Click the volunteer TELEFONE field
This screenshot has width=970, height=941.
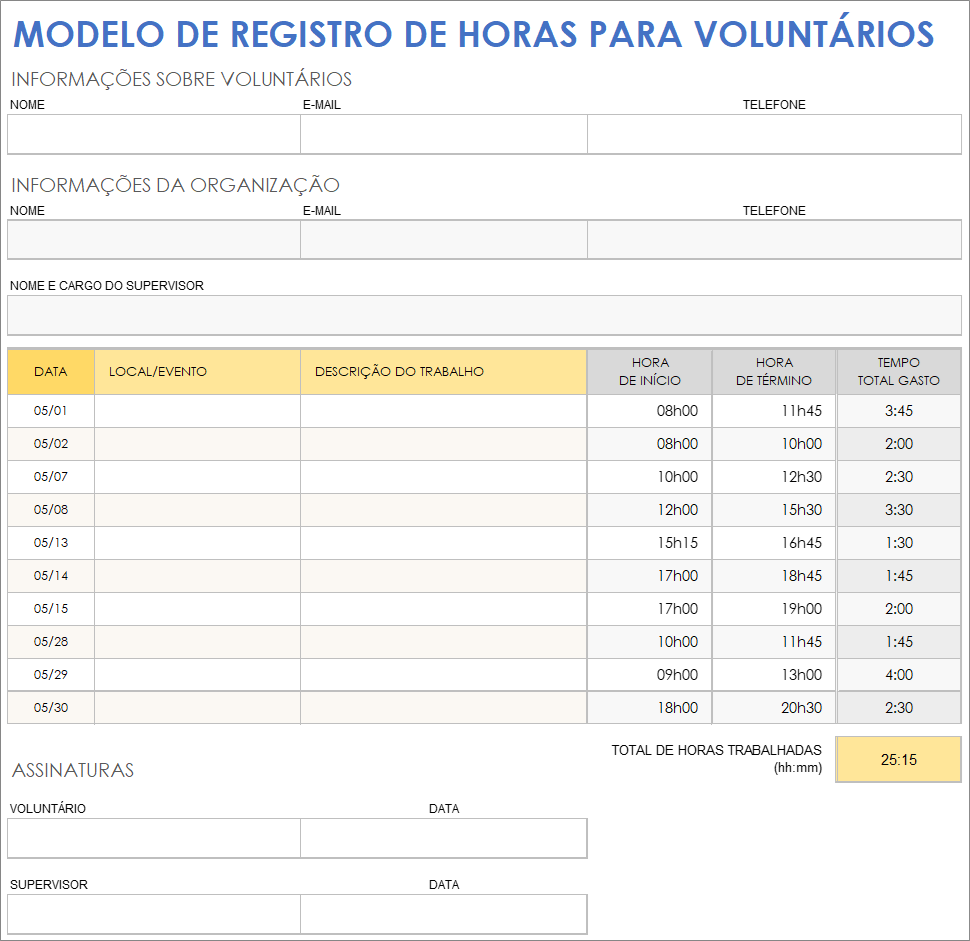coord(775,133)
